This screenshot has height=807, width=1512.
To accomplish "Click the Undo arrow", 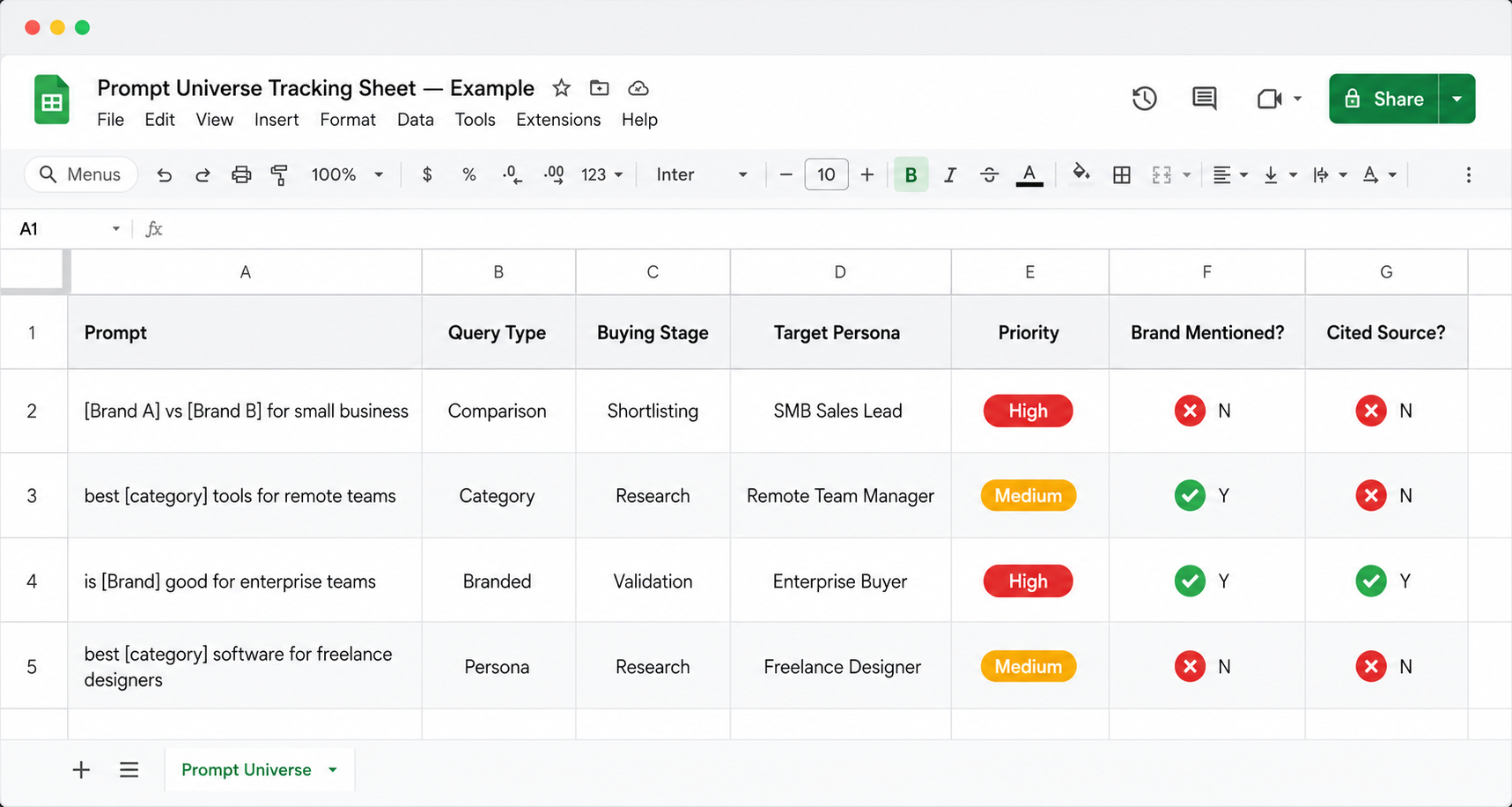I will (x=164, y=174).
